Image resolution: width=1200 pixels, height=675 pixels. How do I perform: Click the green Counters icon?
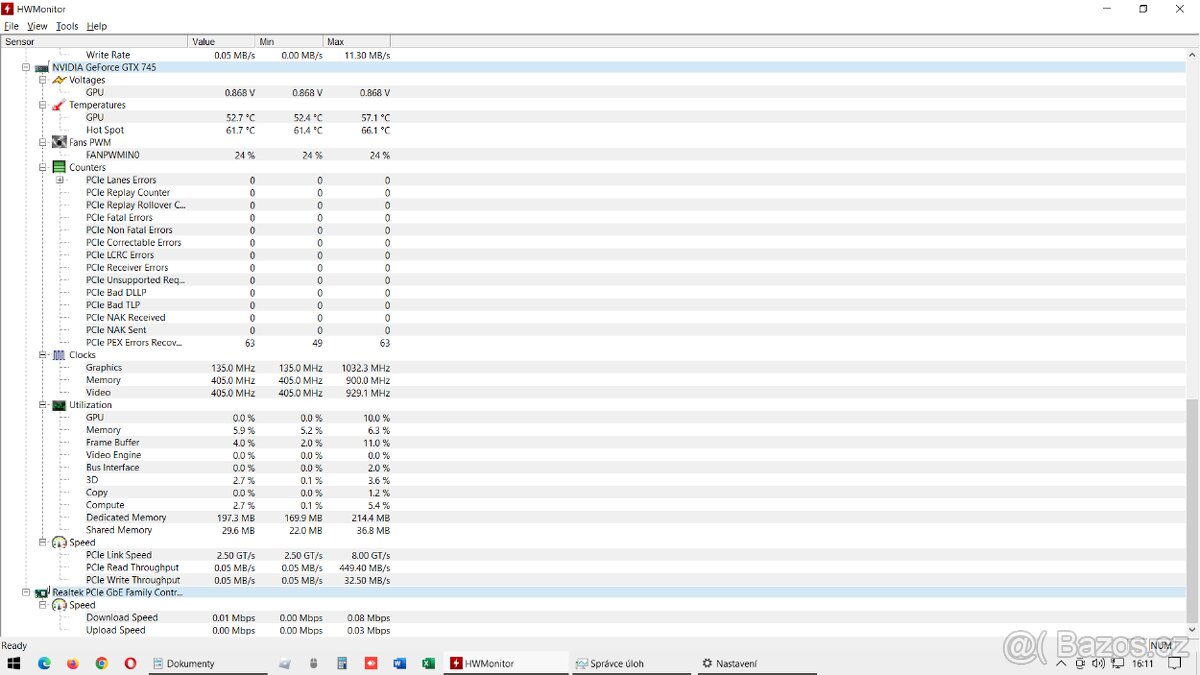[x=59, y=168]
